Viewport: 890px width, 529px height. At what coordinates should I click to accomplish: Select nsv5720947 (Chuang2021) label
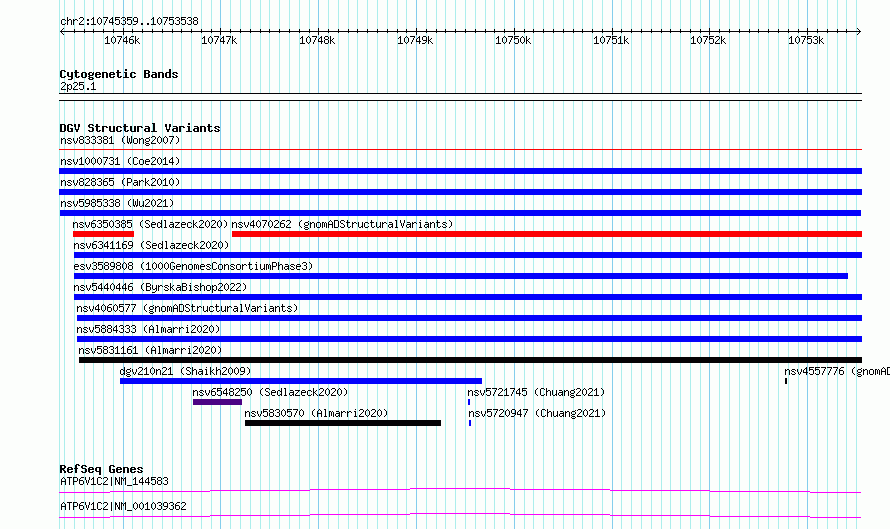tap(537, 413)
